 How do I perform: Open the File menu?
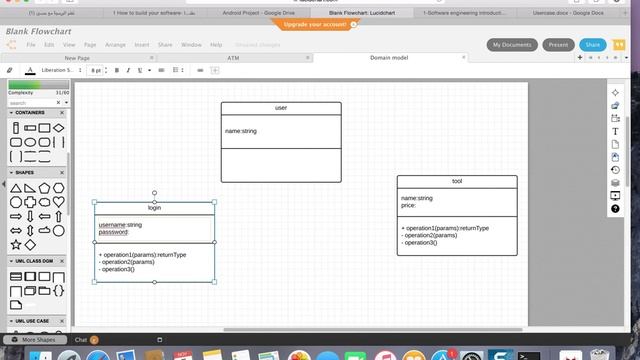pos(31,45)
